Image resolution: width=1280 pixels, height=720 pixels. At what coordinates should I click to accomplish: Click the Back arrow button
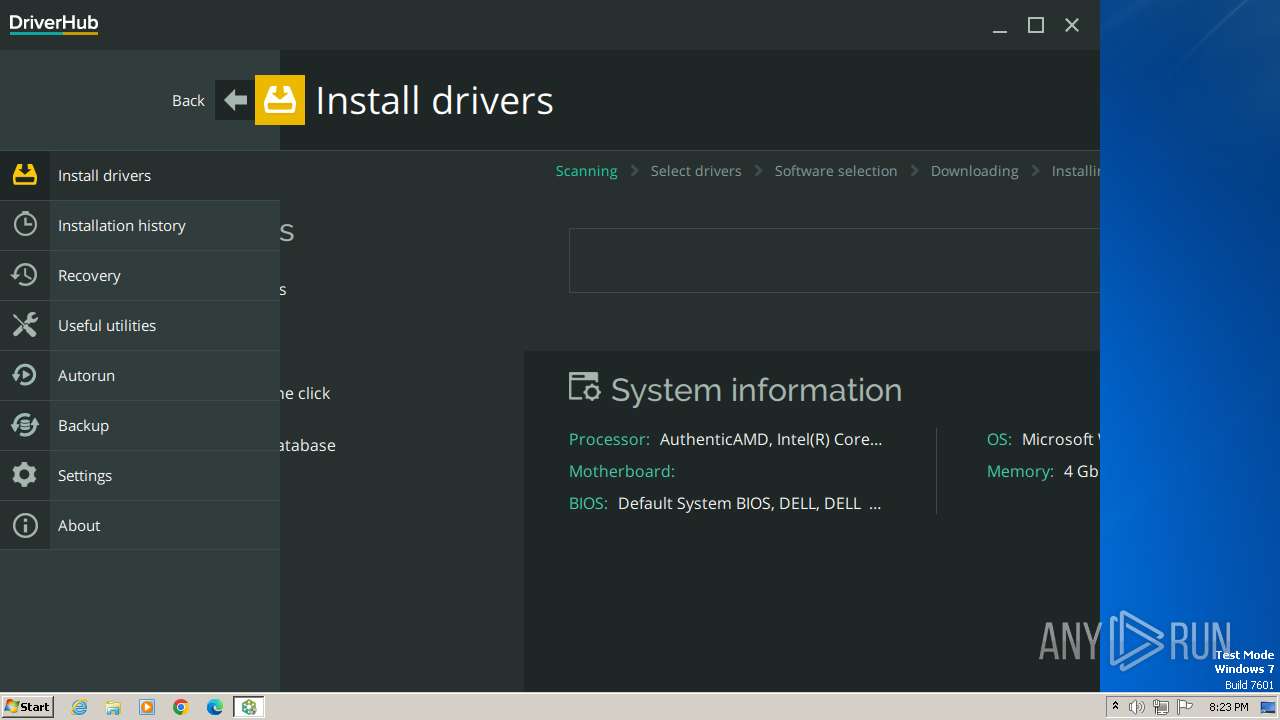235,100
